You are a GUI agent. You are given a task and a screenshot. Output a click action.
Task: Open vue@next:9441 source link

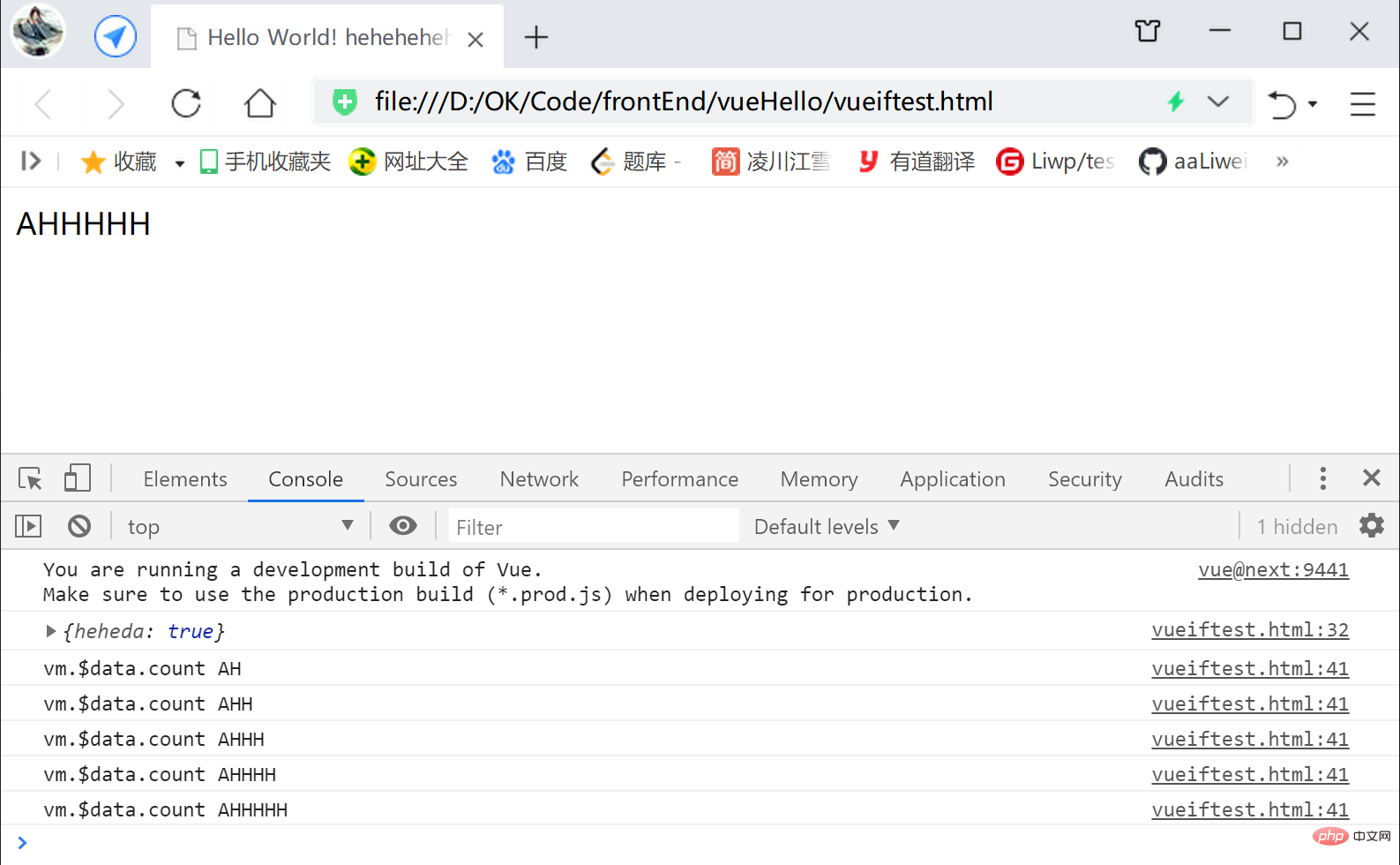[x=1273, y=570]
